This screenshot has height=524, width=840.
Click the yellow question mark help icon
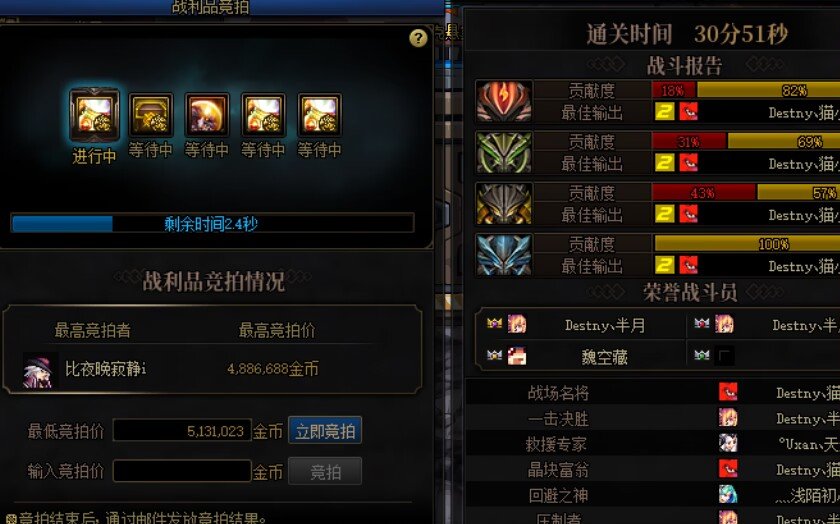(x=418, y=38)
